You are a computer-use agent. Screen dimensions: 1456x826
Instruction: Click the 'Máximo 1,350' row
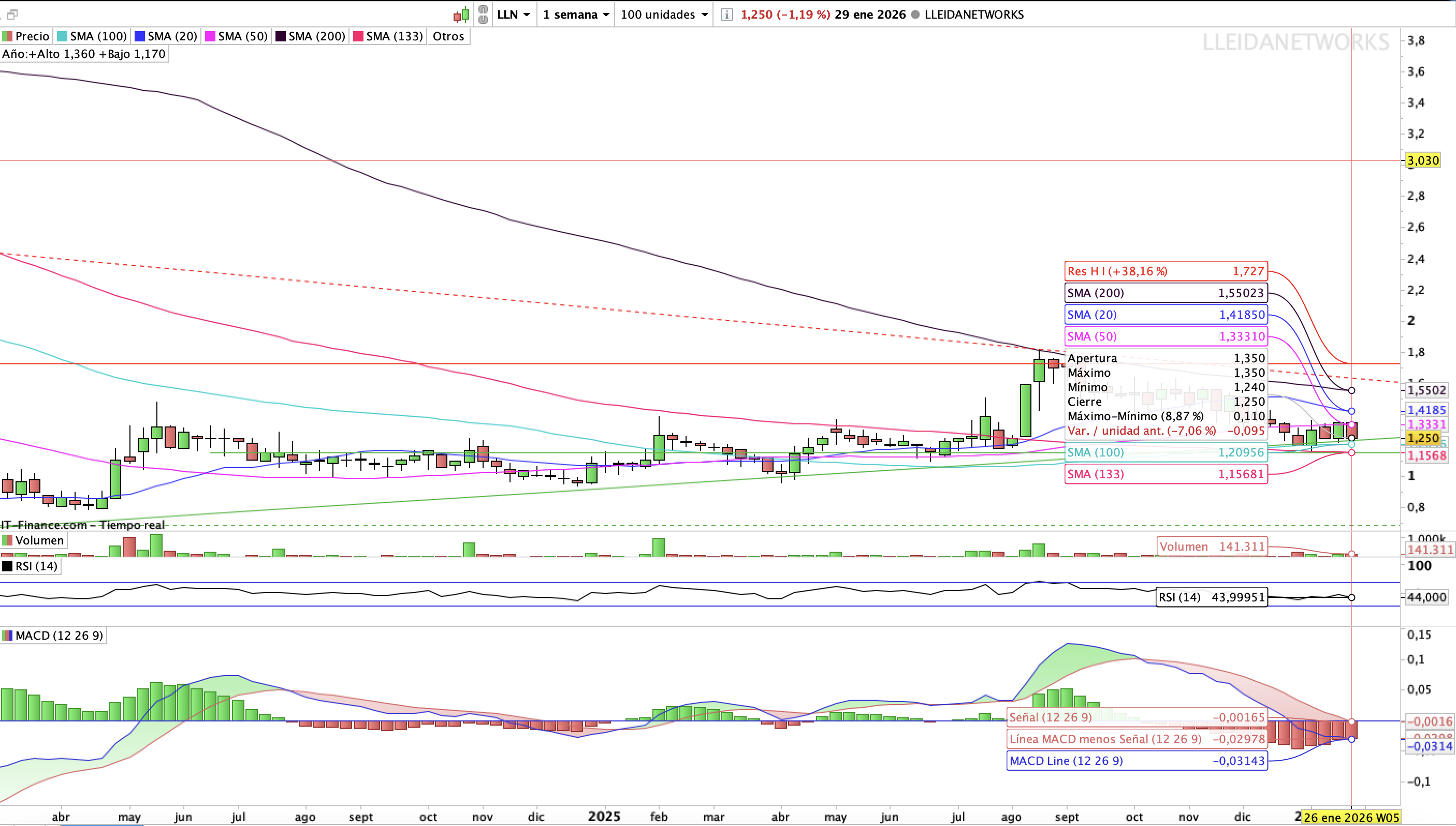click(1166, 373)
